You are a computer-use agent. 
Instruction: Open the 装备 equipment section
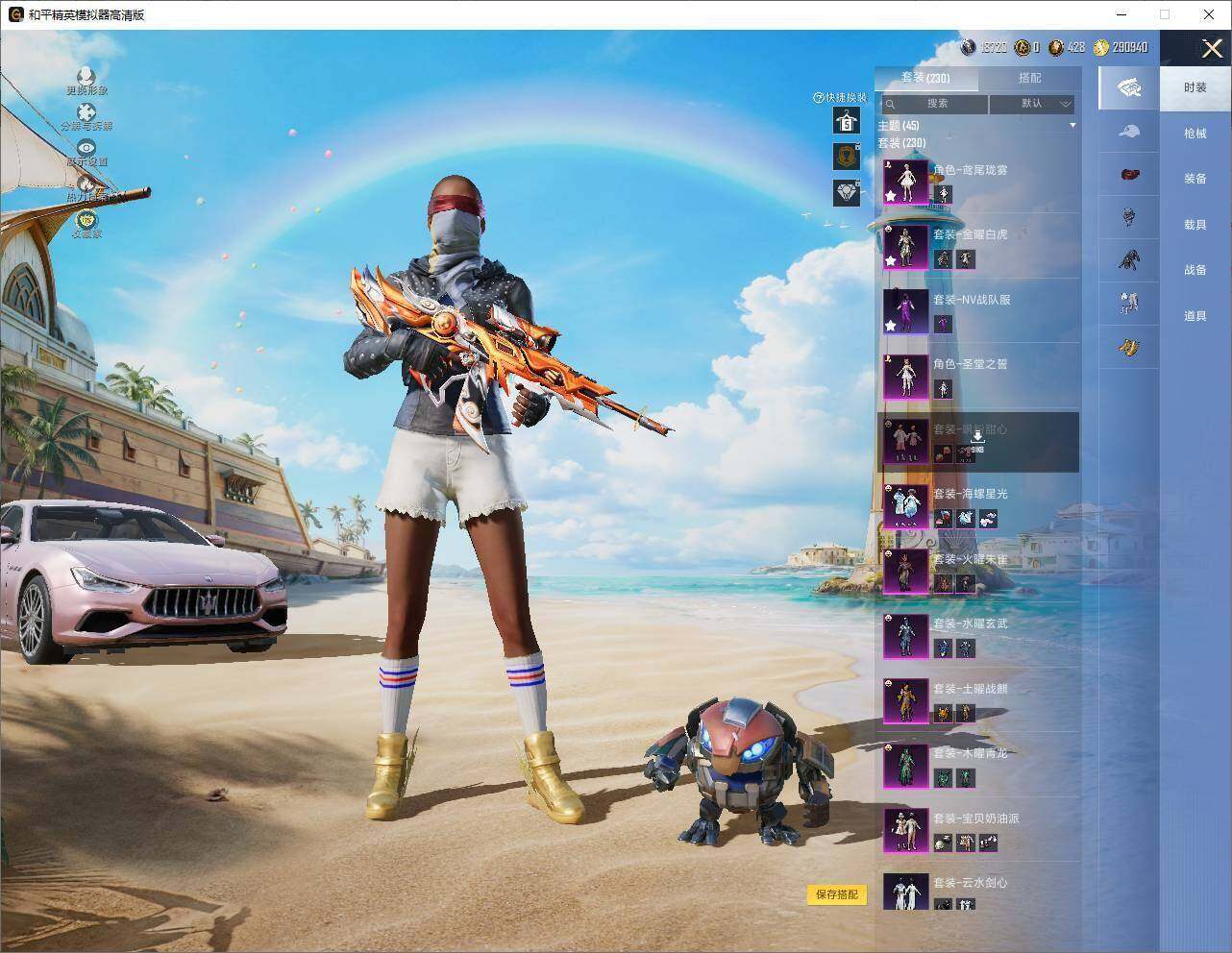point(1195,179)
